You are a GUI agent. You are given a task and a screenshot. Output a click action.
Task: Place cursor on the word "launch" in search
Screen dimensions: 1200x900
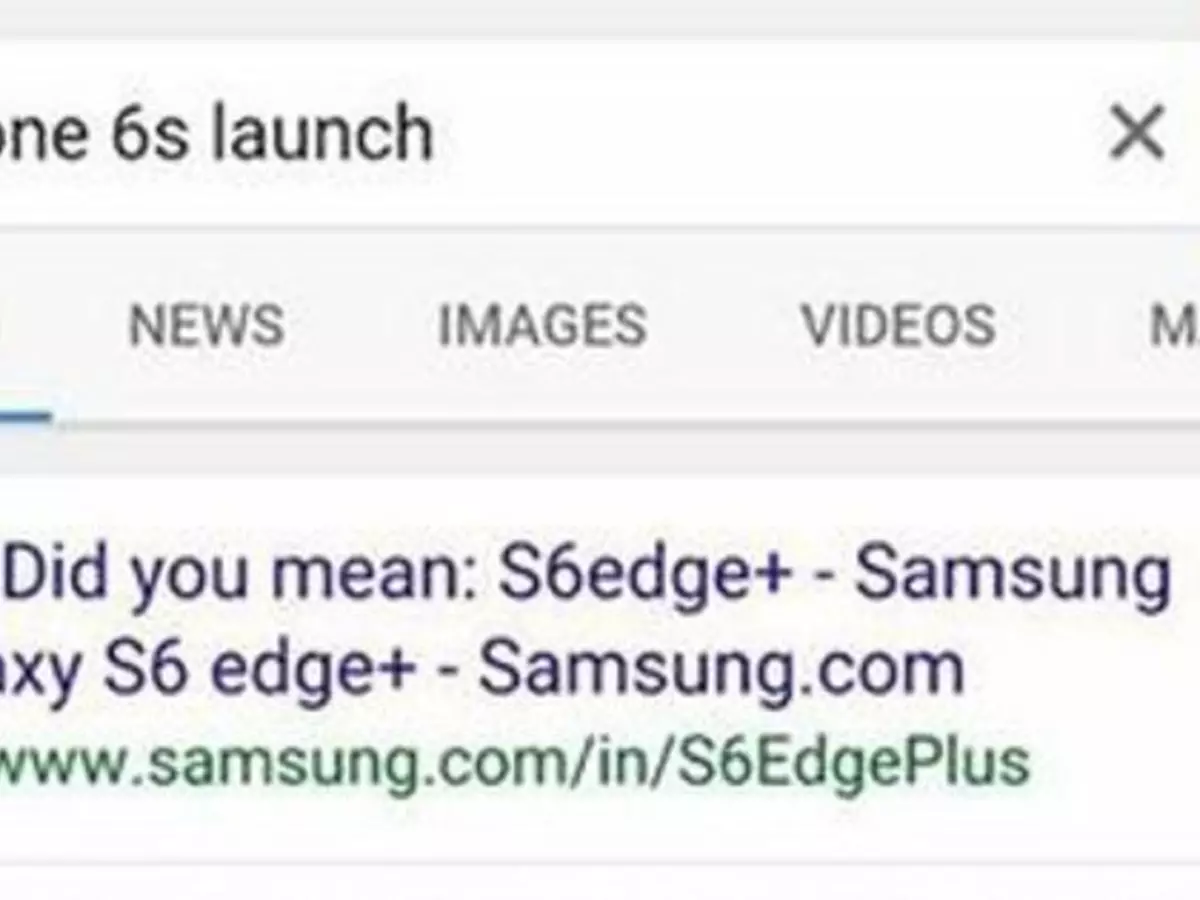pyautogui.click(x=322, y=134)
